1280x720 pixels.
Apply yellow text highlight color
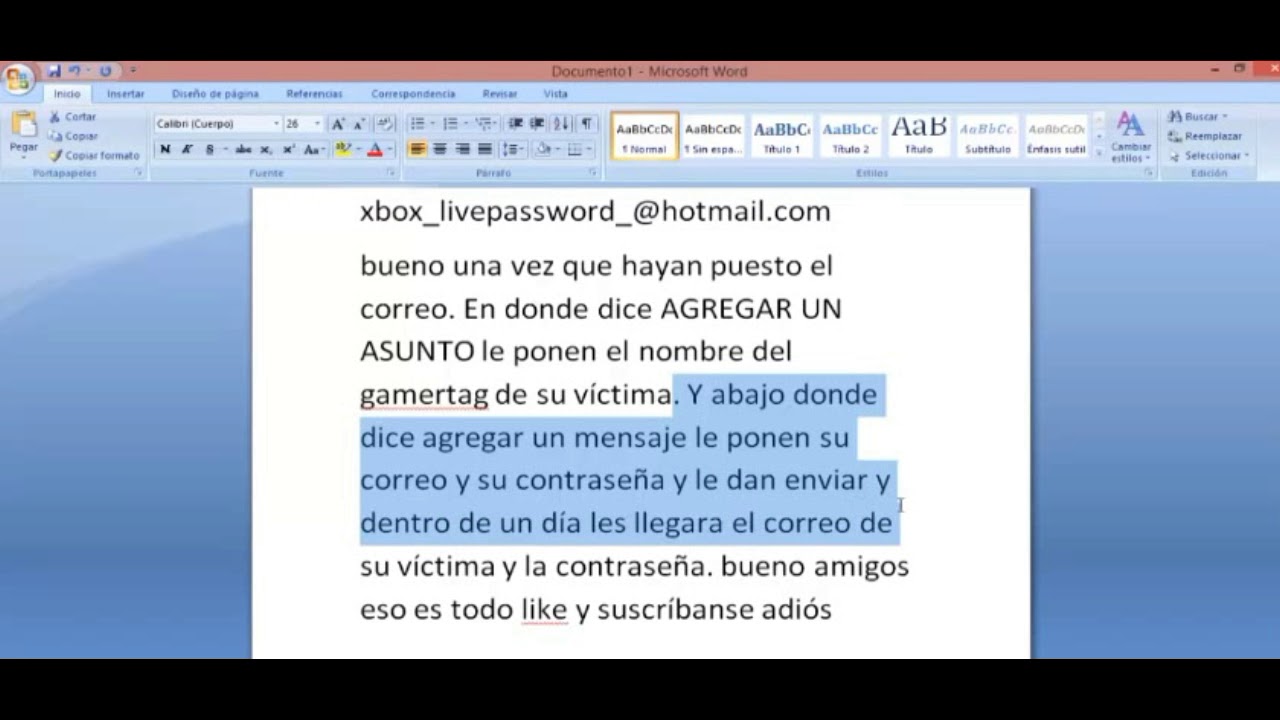[343, 149]
